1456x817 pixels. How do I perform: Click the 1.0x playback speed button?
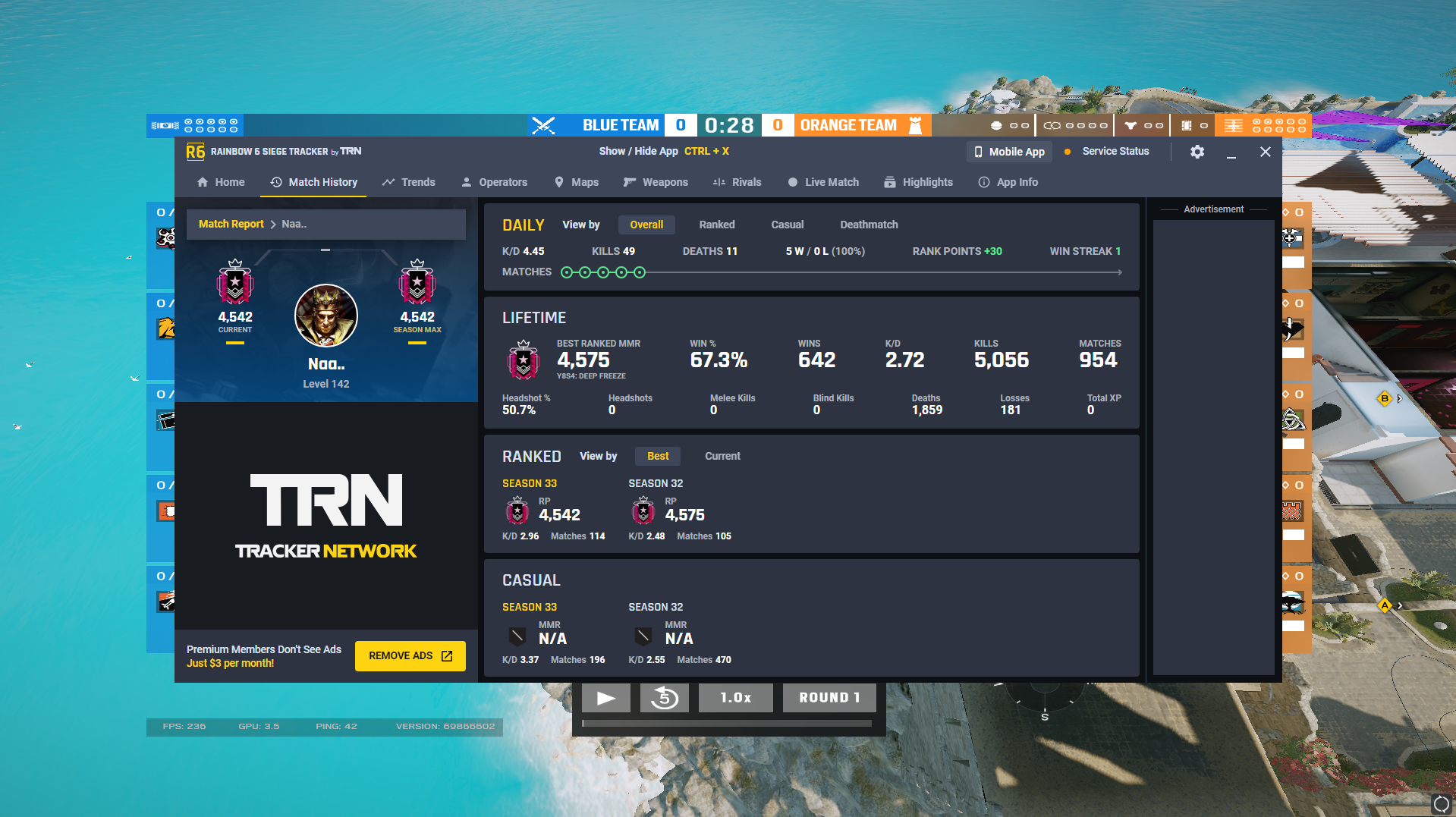pyautogui.click(x=735, y=698)
